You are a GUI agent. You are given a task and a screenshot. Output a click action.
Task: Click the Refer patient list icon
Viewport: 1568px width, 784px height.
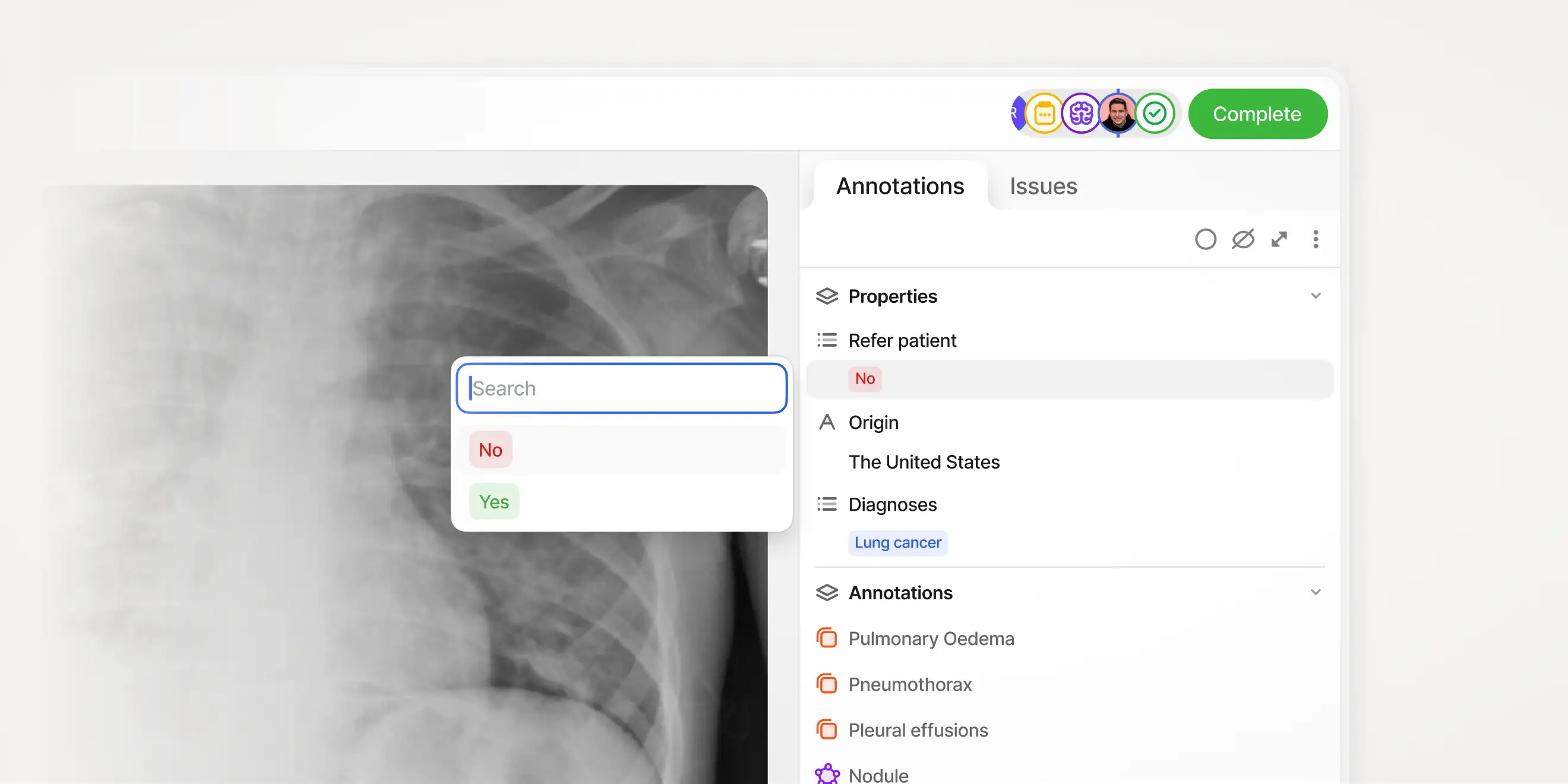(x=827, y=340)
